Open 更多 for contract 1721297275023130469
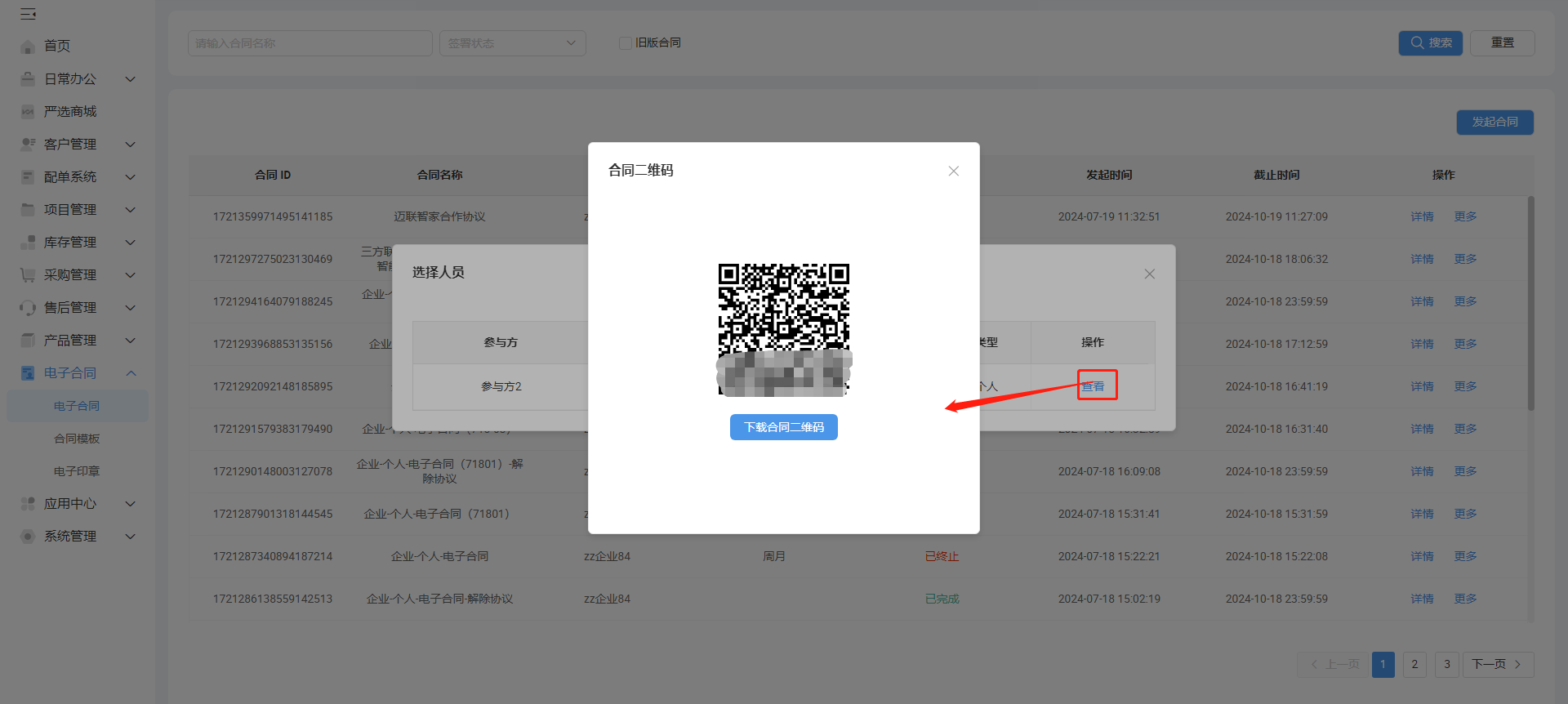Screen dimensions: 1568x704 click(1466, 259)
